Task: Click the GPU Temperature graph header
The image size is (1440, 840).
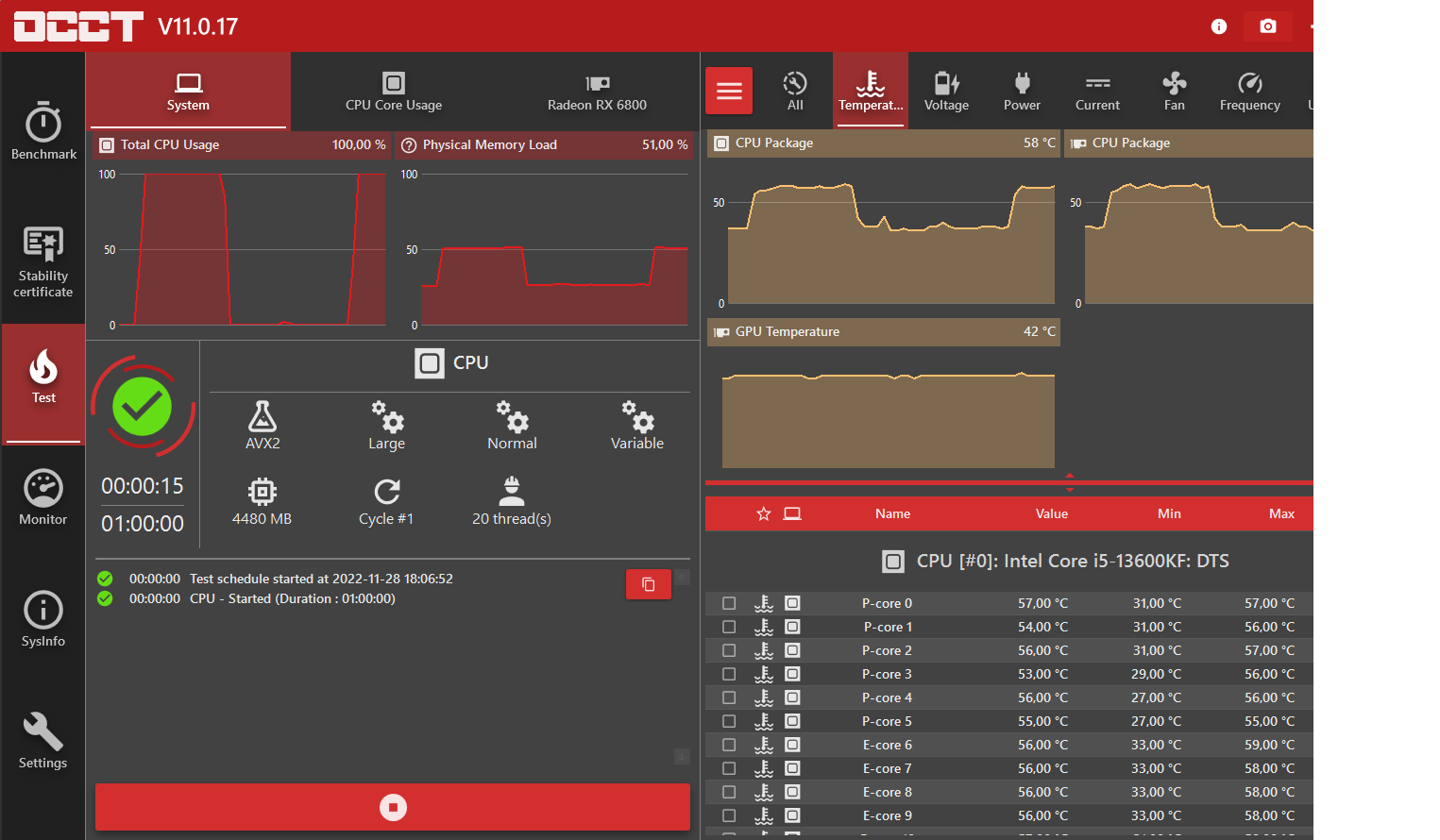Action: pos(884,331)
